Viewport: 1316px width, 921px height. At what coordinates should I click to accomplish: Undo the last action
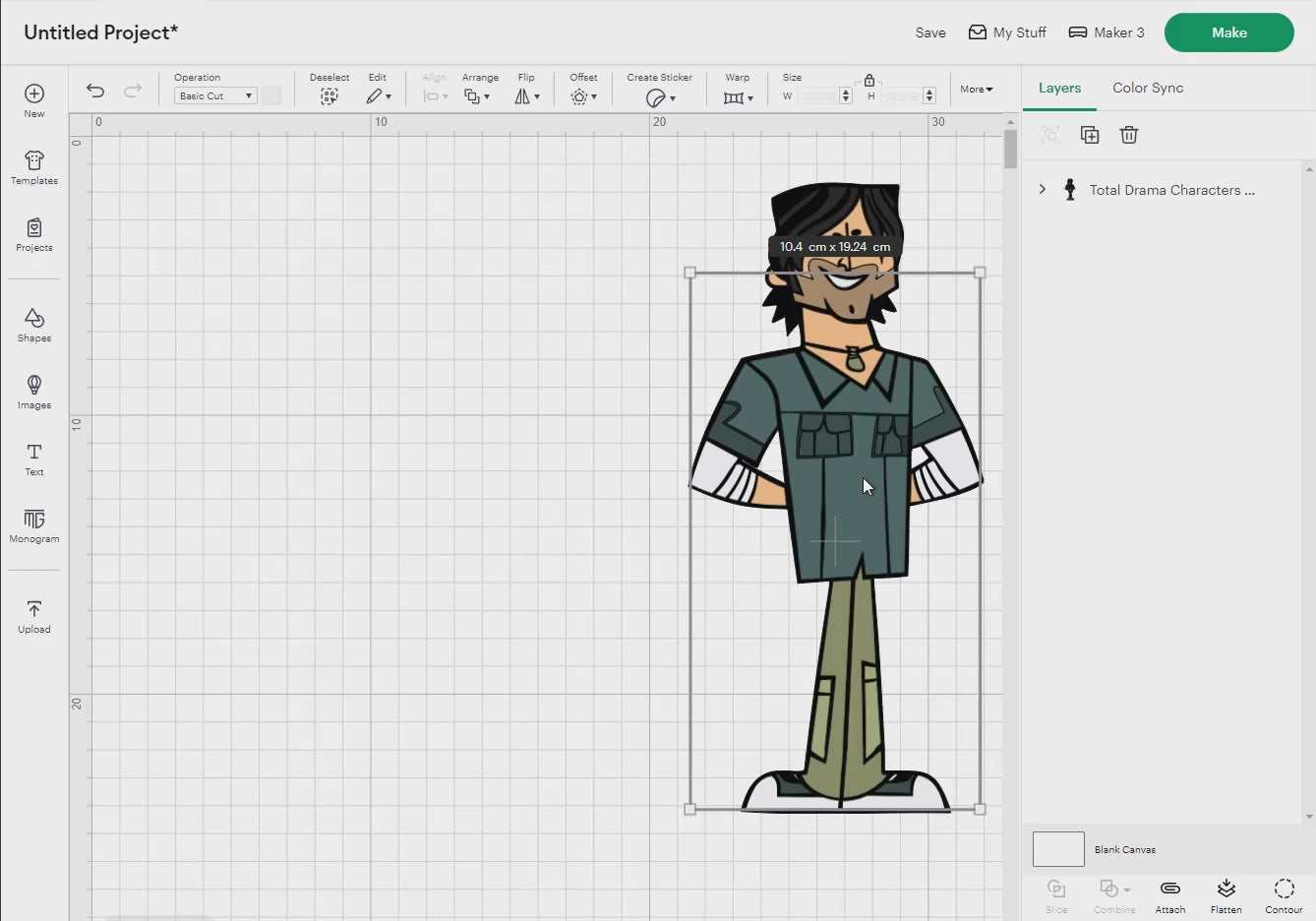pos(95,91)
